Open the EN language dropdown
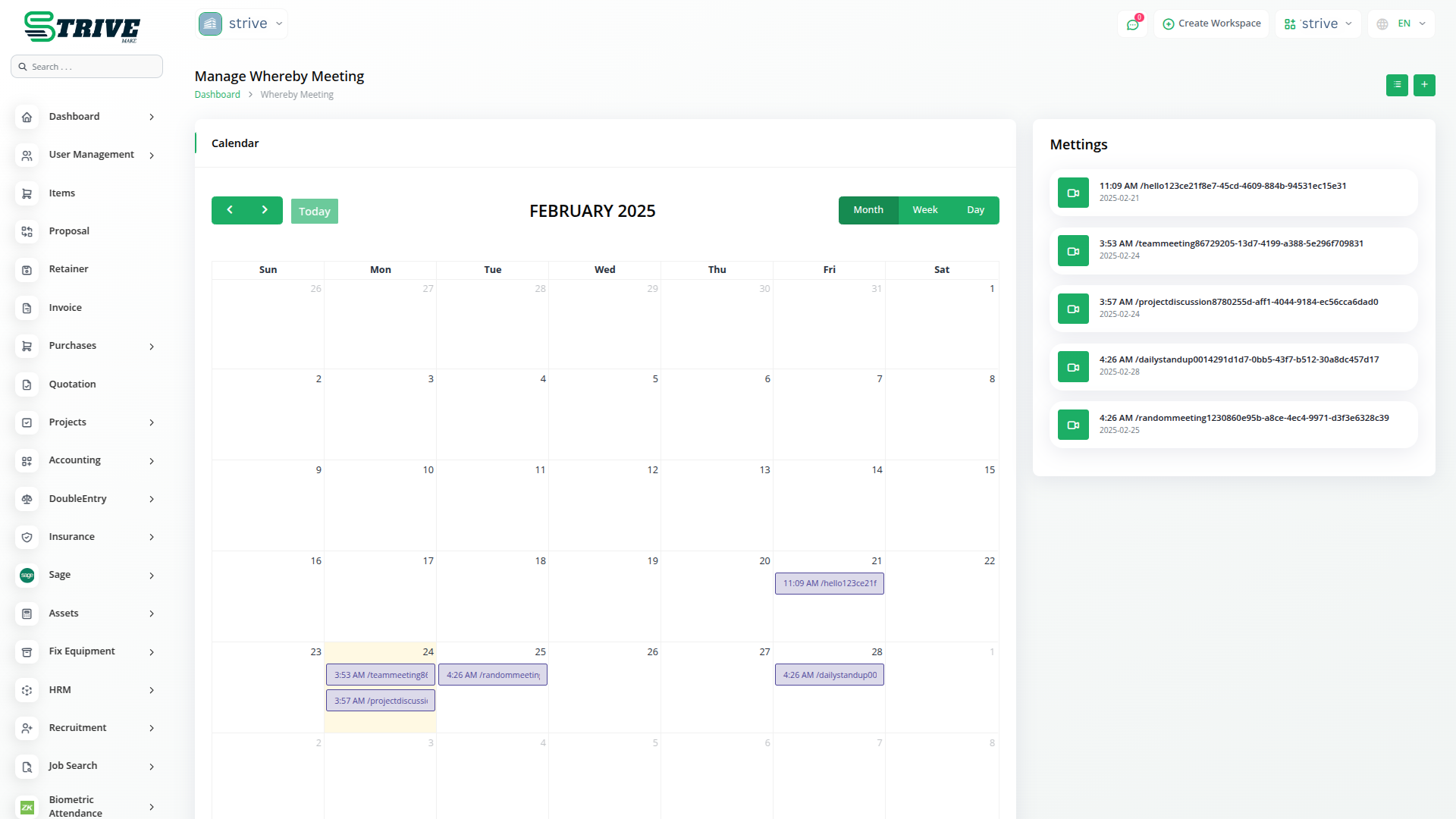 1402,24
